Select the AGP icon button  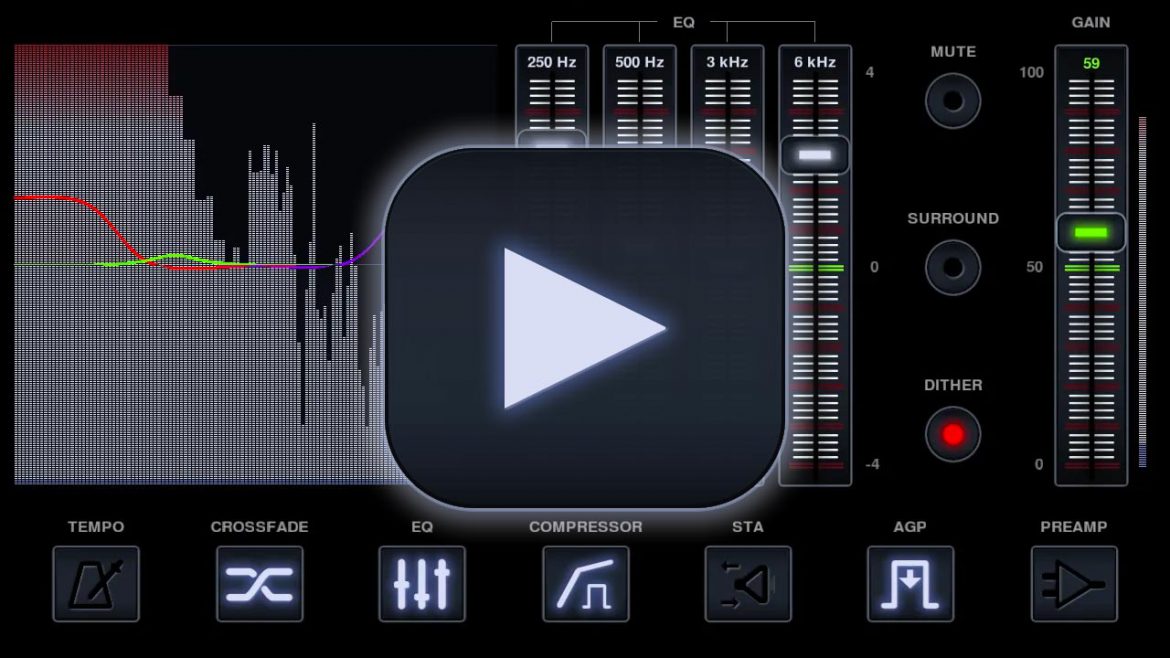pyautogui.click(x=910, y=584)
